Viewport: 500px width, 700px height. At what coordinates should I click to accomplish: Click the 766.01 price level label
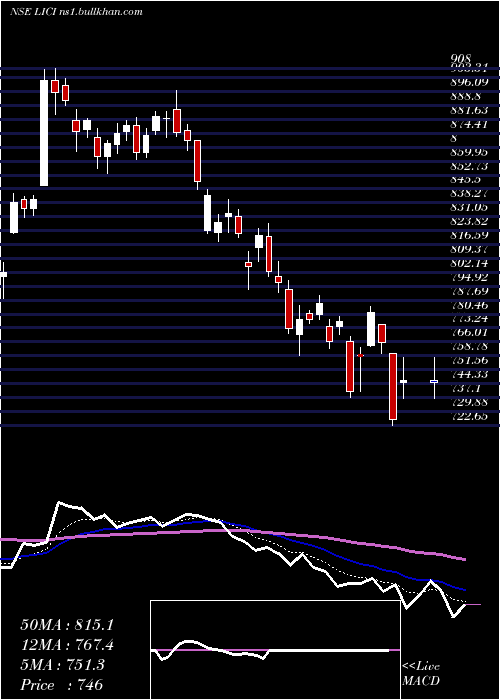[472, 333]
